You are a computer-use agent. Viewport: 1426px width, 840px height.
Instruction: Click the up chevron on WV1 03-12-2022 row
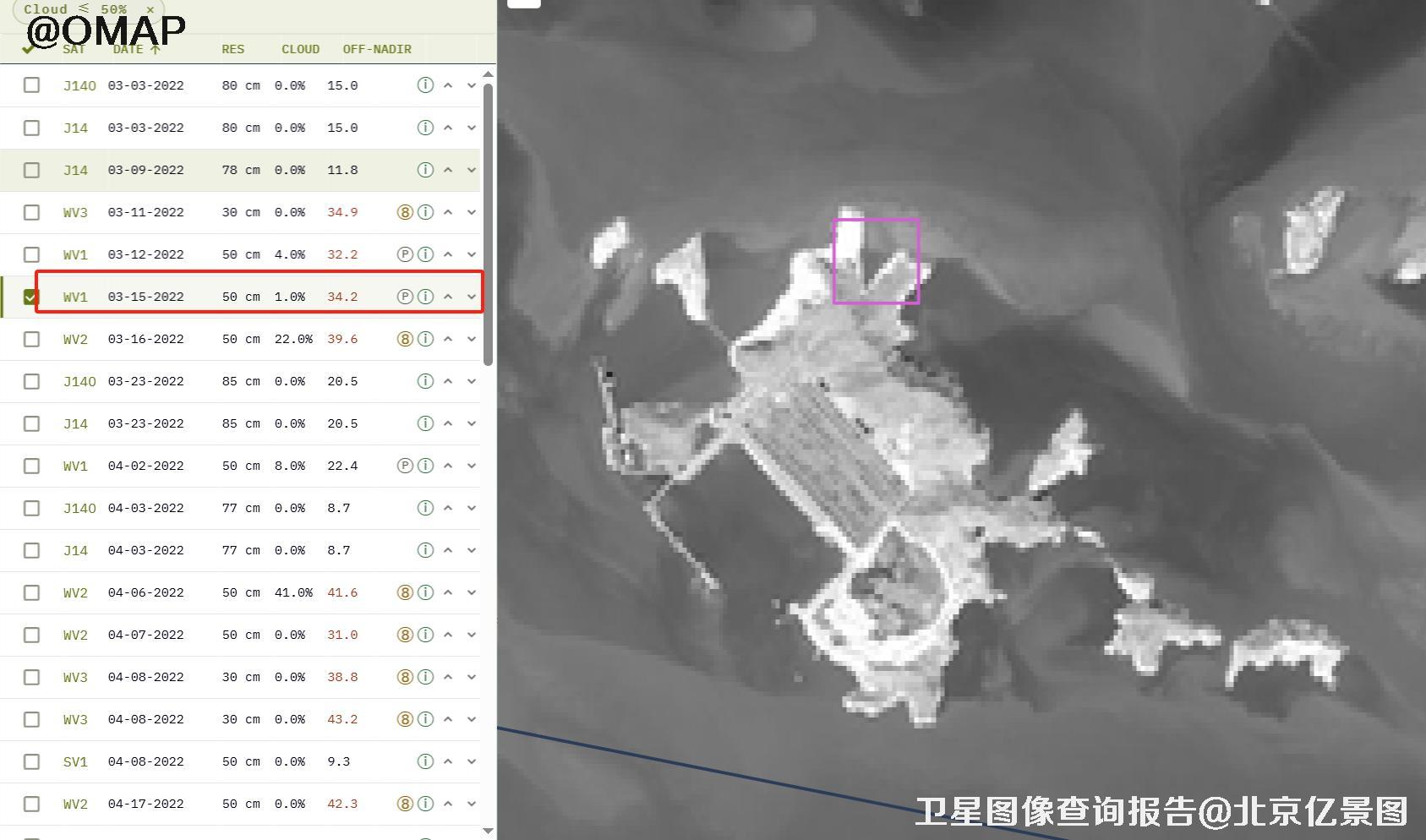pyautogui.click(x=448, y=254)
